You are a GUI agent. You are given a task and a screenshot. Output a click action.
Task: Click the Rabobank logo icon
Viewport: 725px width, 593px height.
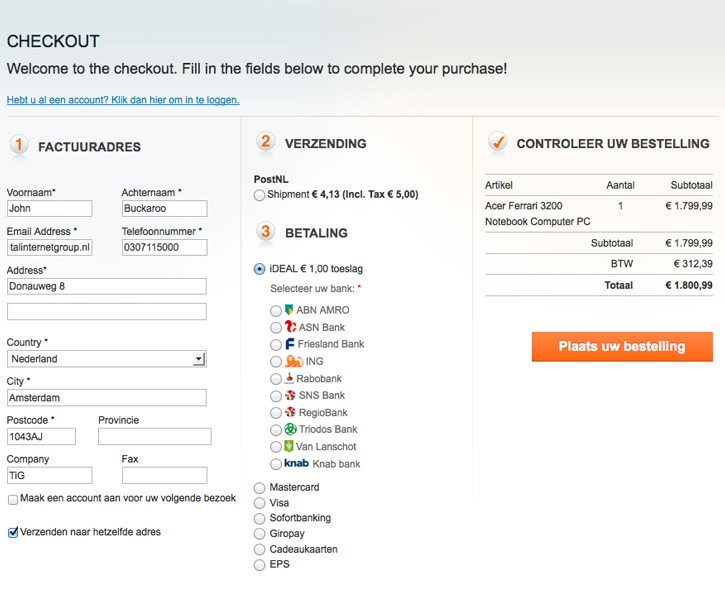[x=289, y=378]
